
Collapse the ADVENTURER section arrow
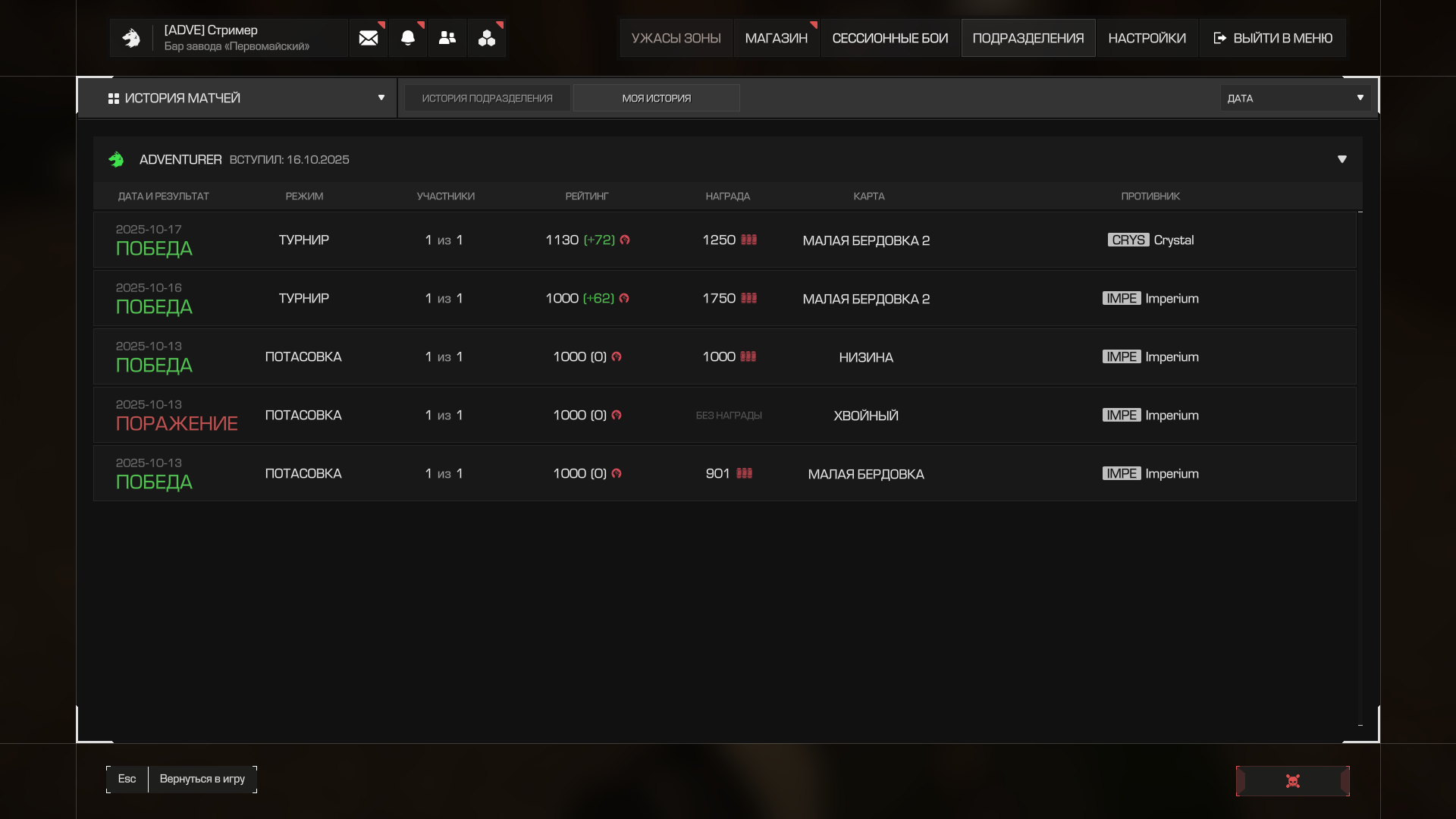point(1341,159)
